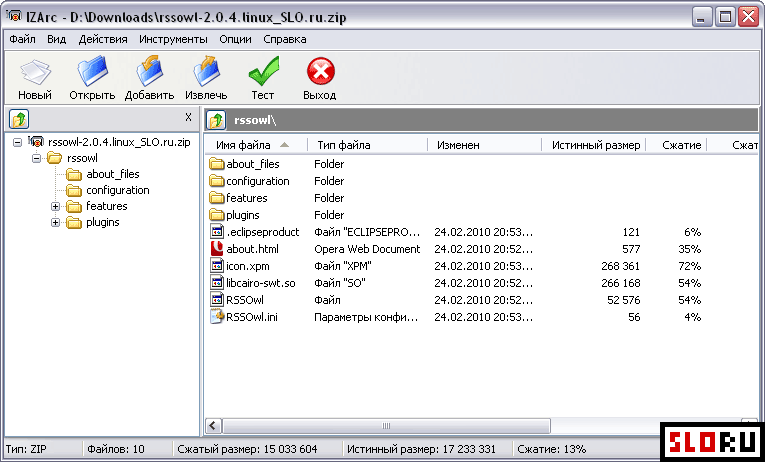Click the 268 361 size value
765x462 pixels.
(x=621, y=266)
